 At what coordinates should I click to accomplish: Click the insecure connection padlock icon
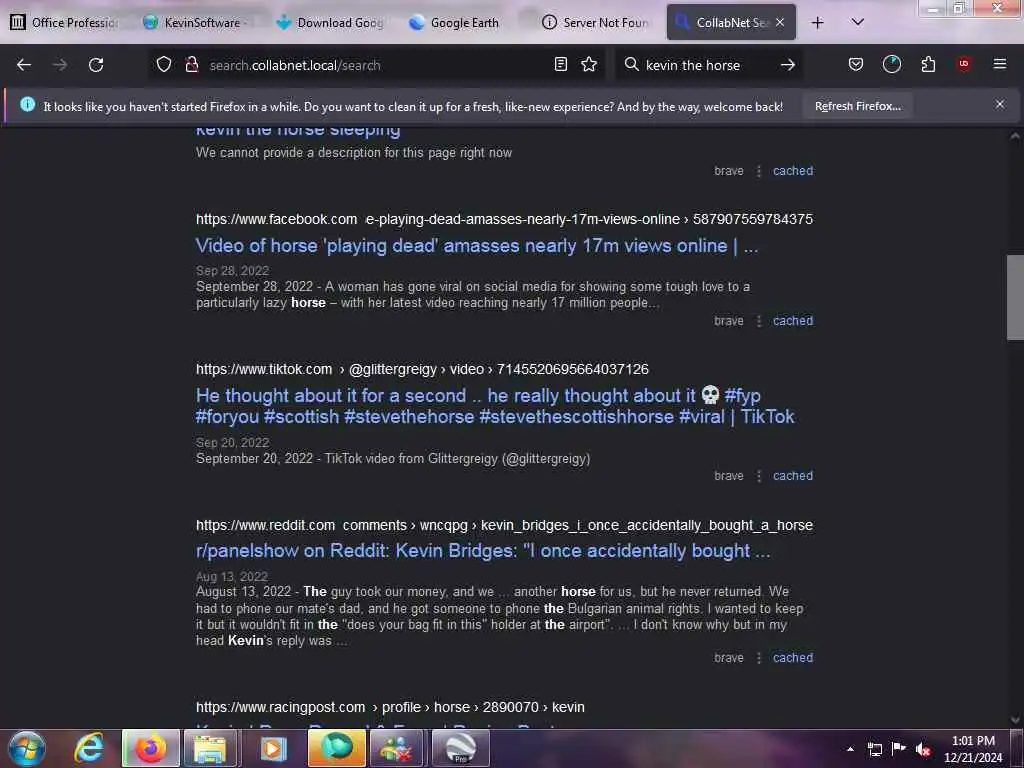tap(191, 64)
